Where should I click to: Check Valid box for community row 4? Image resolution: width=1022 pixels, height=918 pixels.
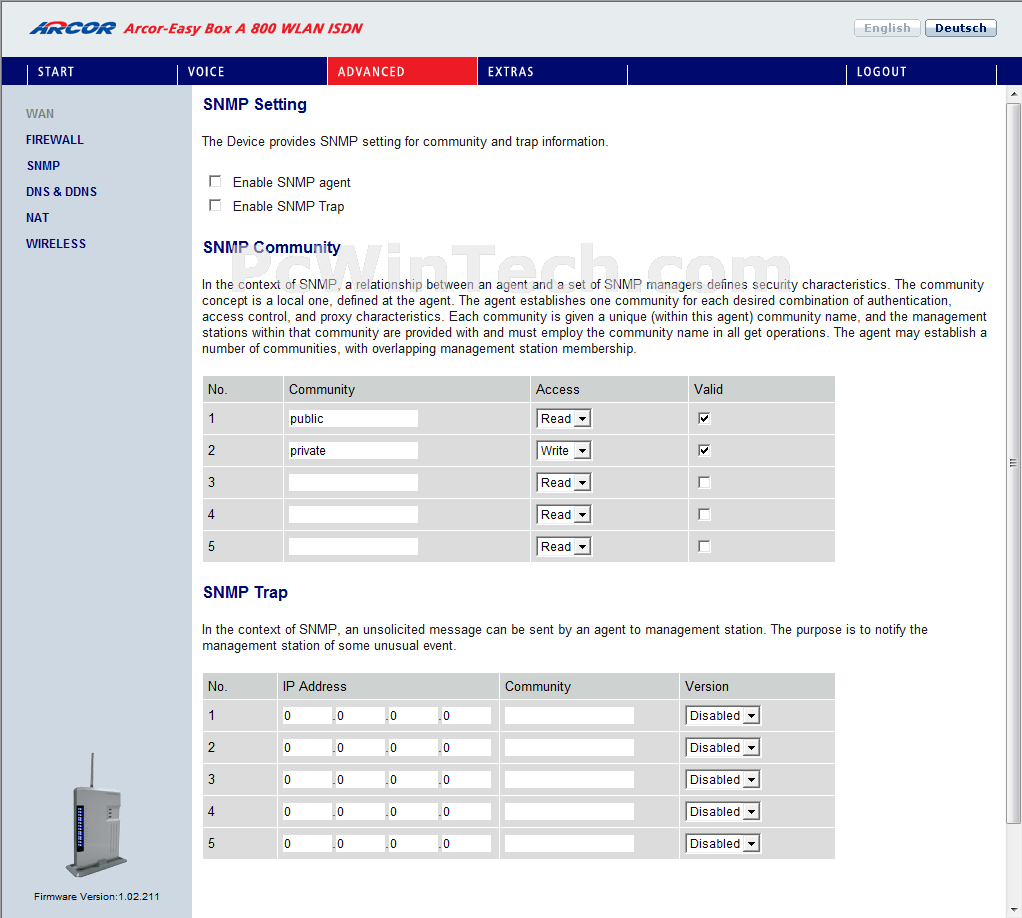704,514
